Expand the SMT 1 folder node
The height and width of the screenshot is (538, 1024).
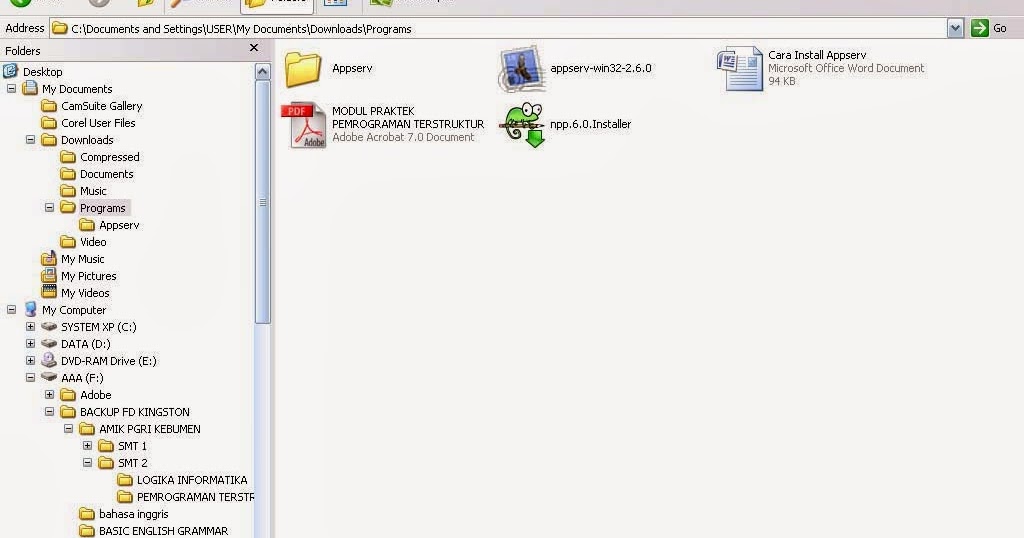(87, 445)
